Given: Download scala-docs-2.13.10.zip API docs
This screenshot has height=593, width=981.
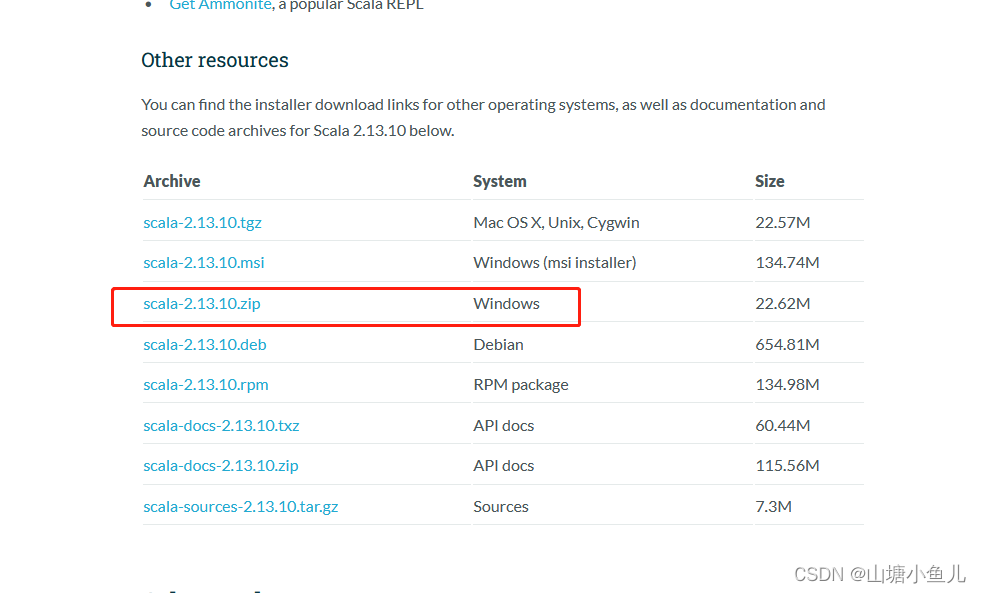Looking at the screenshot, I should point(221,466).
